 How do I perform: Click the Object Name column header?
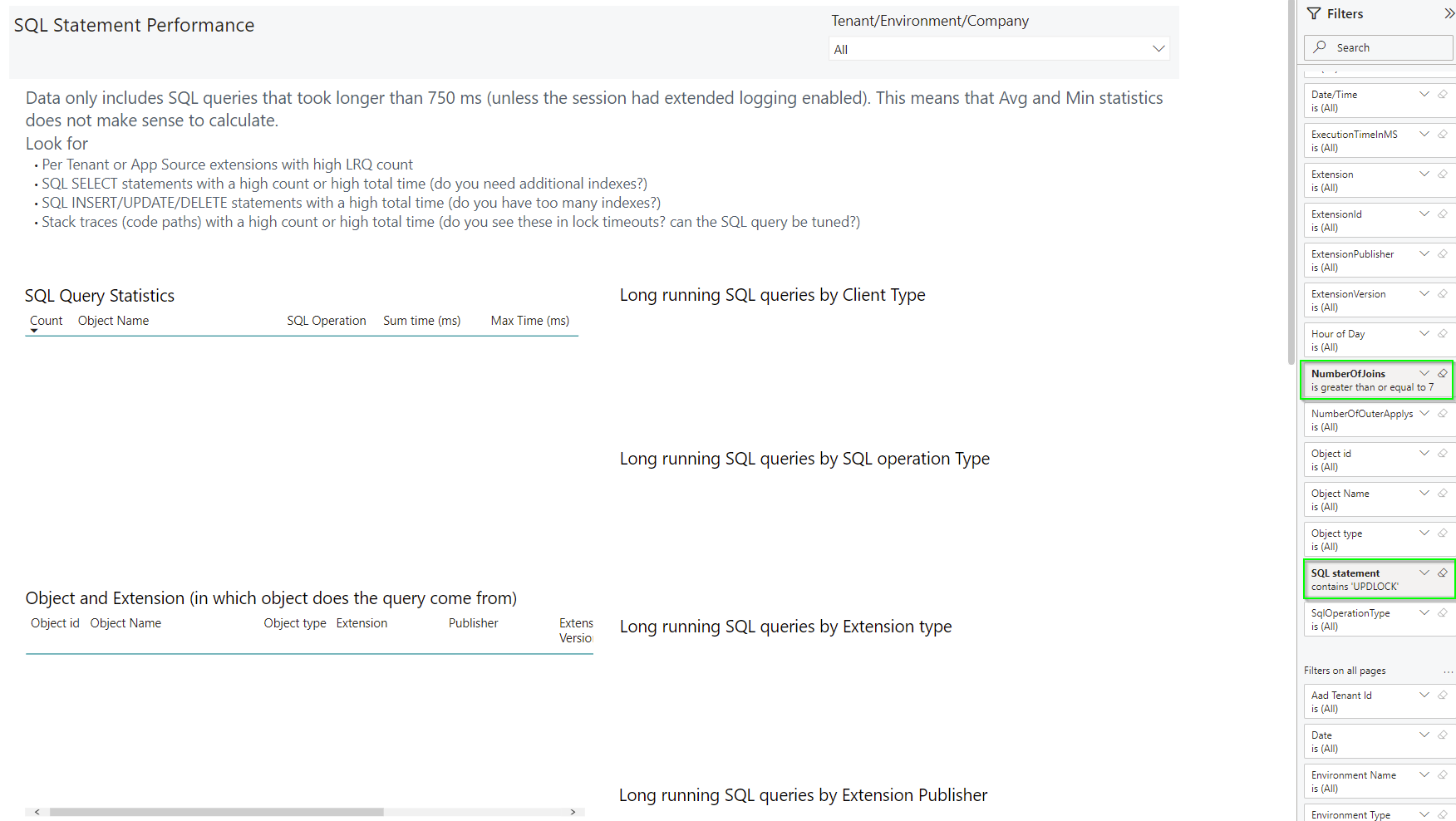pos(113,320)
